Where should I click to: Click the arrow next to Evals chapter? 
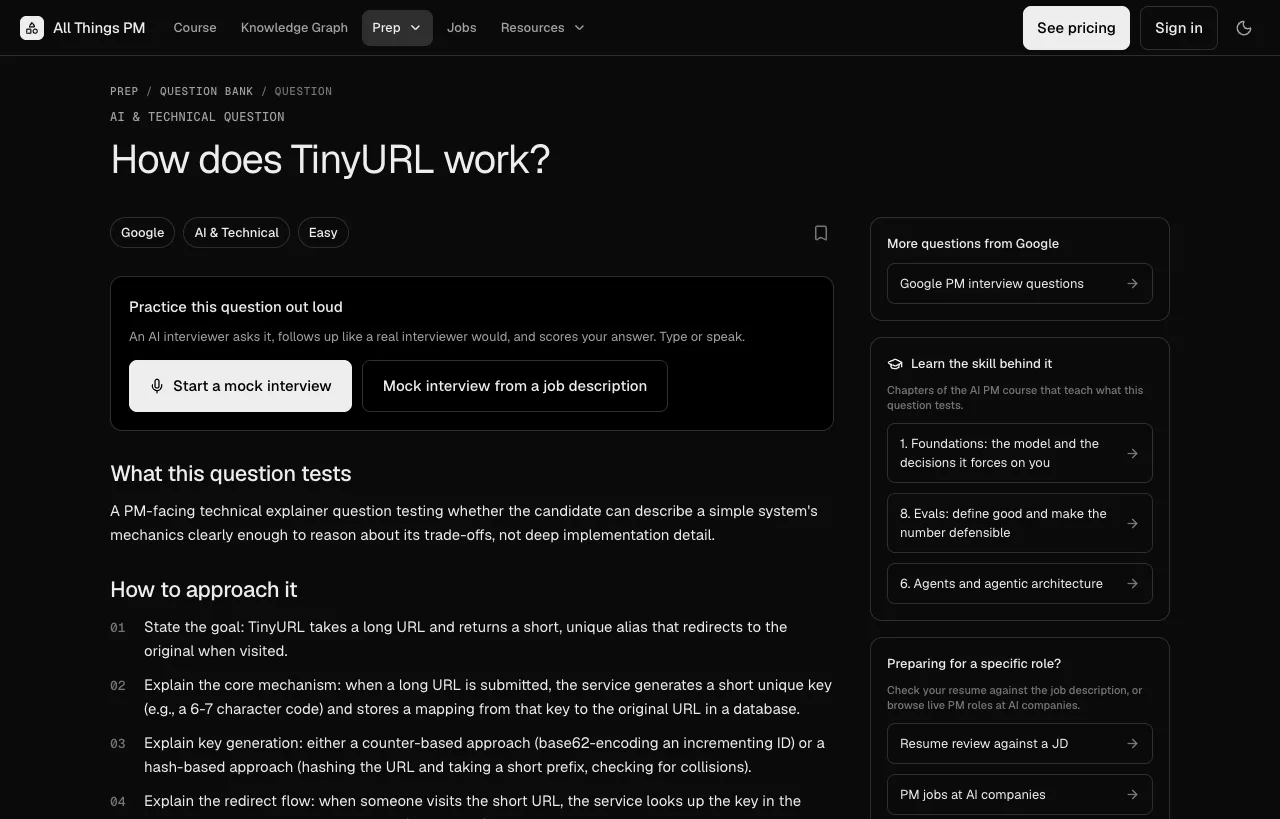click(1132, 523)
